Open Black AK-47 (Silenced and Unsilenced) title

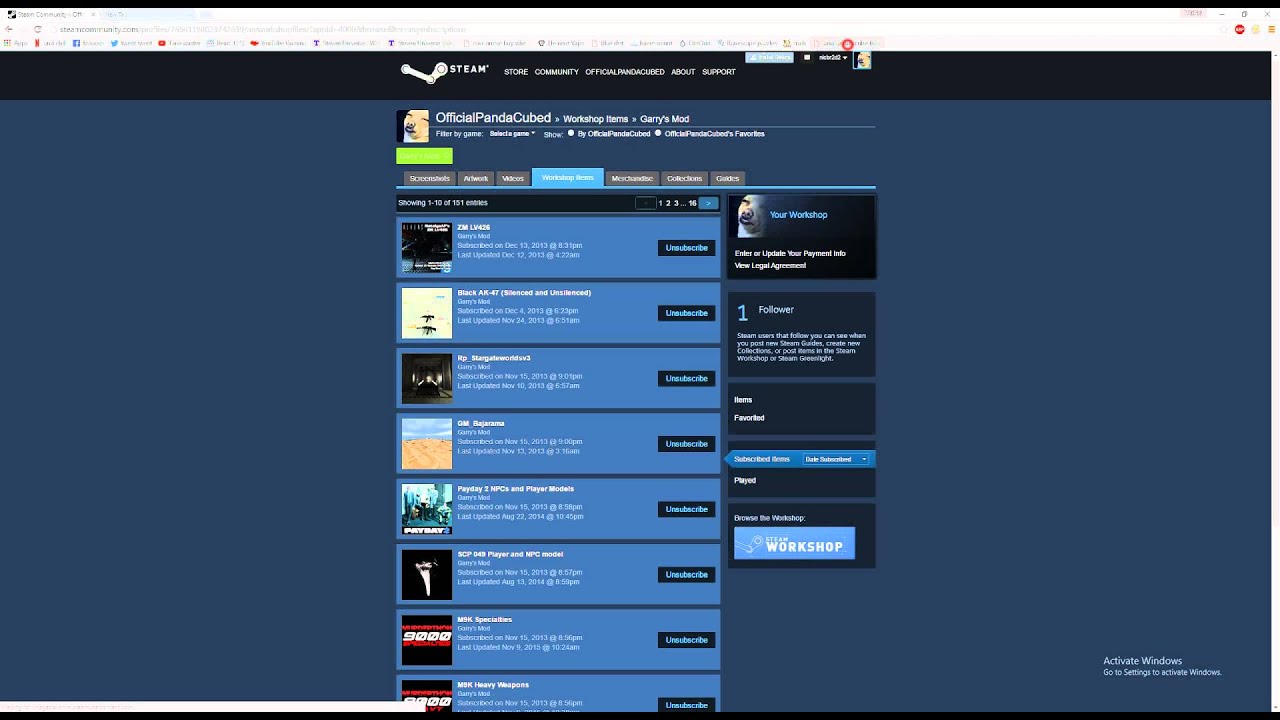click(x=524, y=293)
